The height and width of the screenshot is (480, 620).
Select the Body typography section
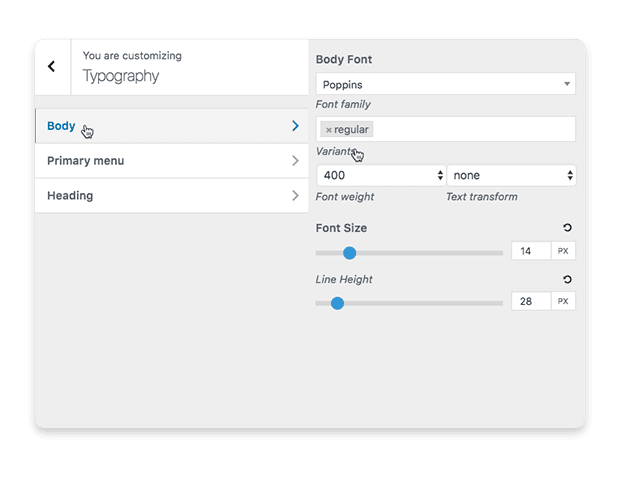[172, 126]
